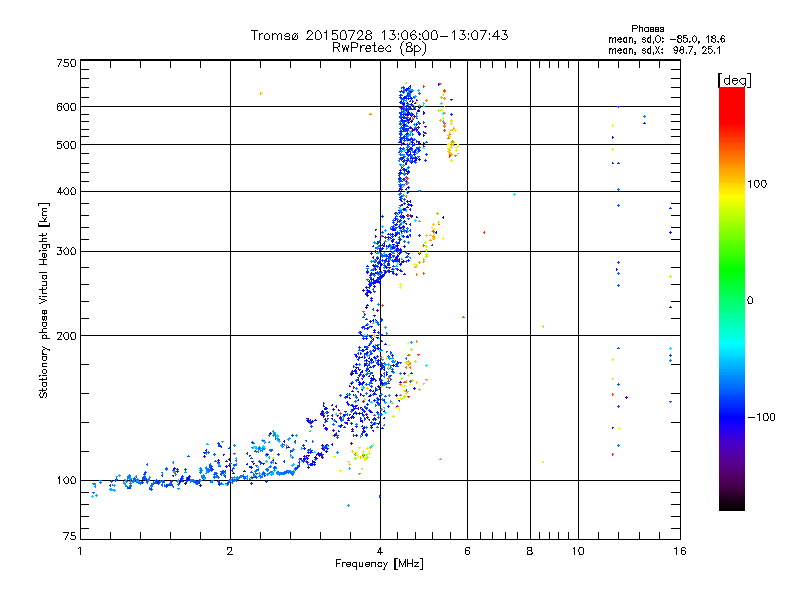
Task: Click the 'Phases' header text
Action: coord(647,29)
